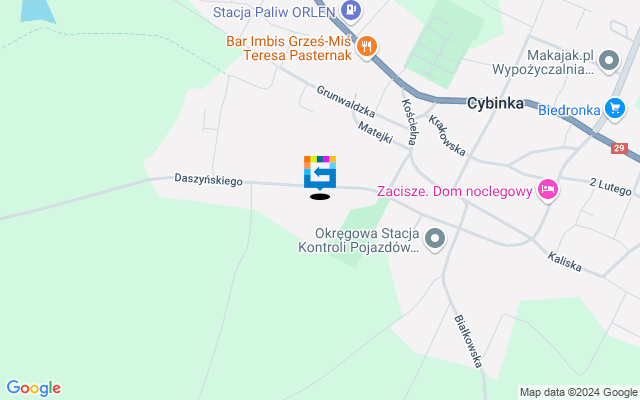
Task: Click the Grunwaldzka street label
Action: (x=346, y=101)
